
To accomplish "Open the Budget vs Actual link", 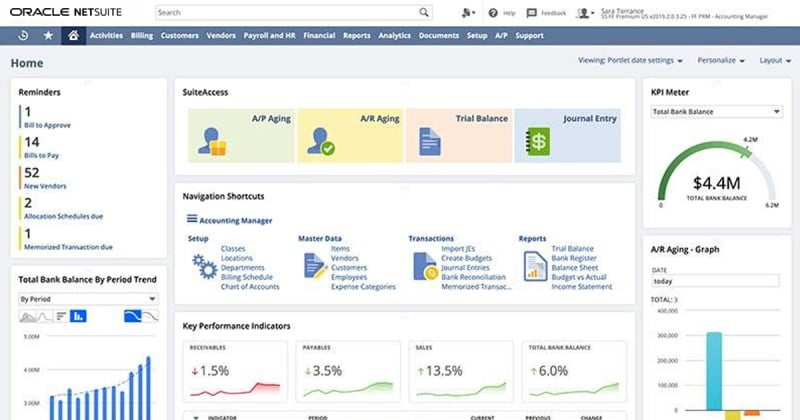I will tap(579, 277).
